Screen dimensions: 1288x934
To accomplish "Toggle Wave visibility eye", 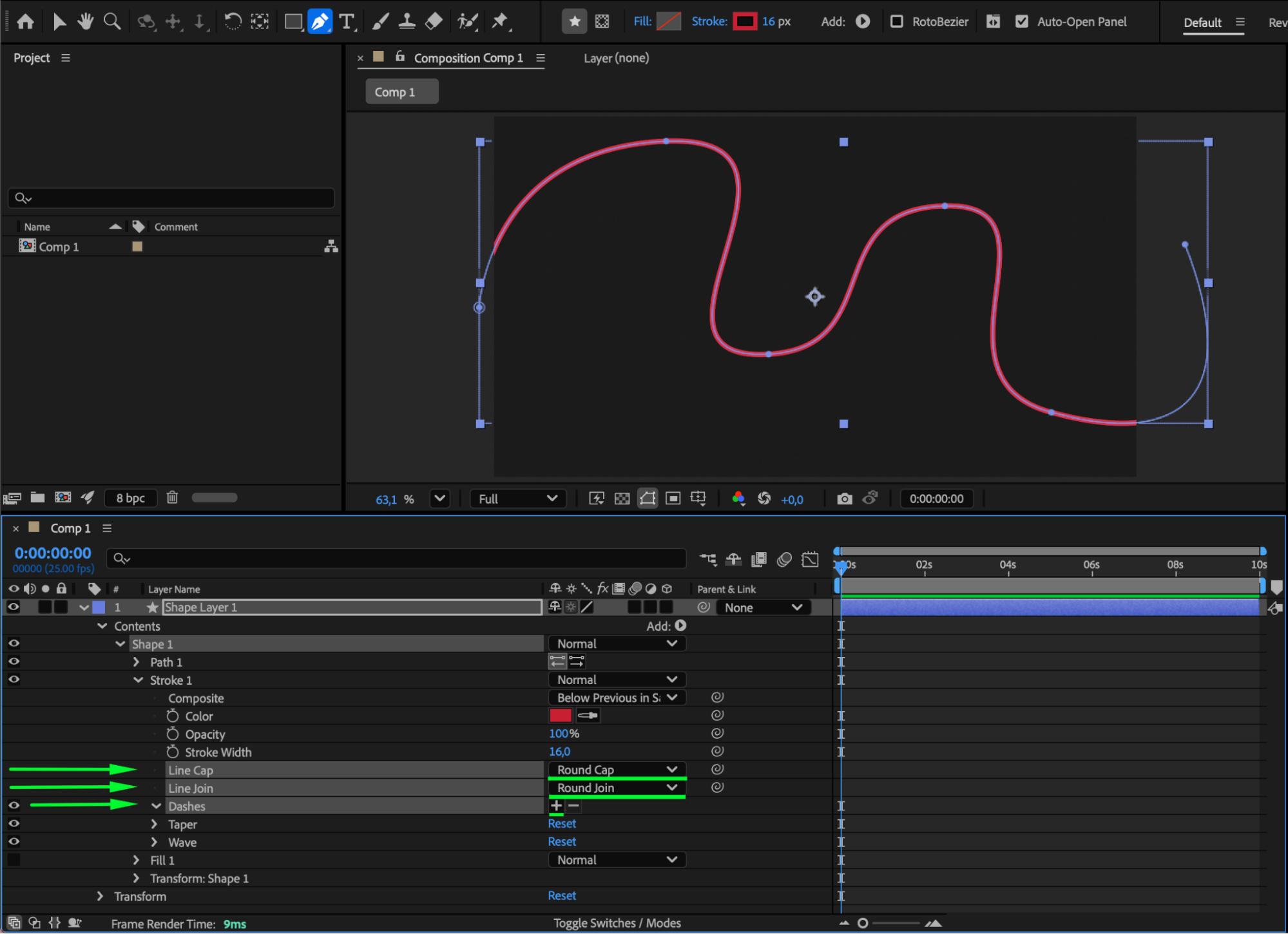I will pos(14,841).
